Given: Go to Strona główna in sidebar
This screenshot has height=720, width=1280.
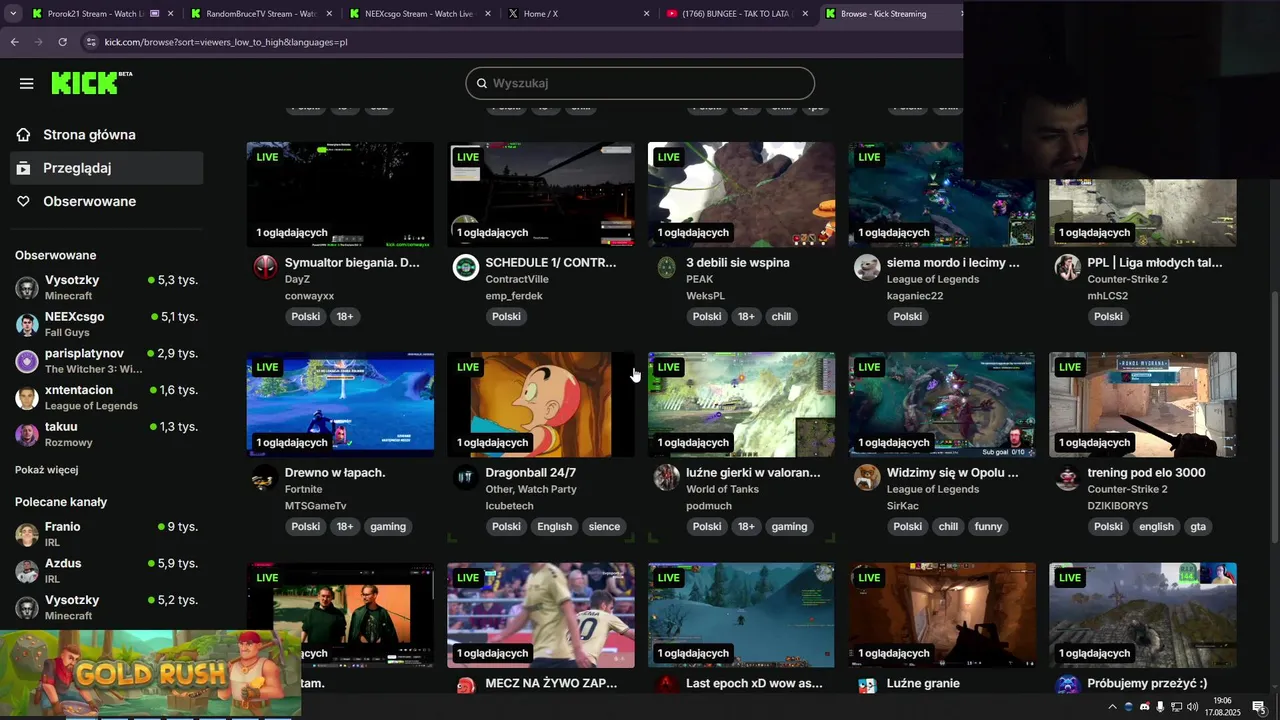Looking at the screenshot, I should (106, 135).
